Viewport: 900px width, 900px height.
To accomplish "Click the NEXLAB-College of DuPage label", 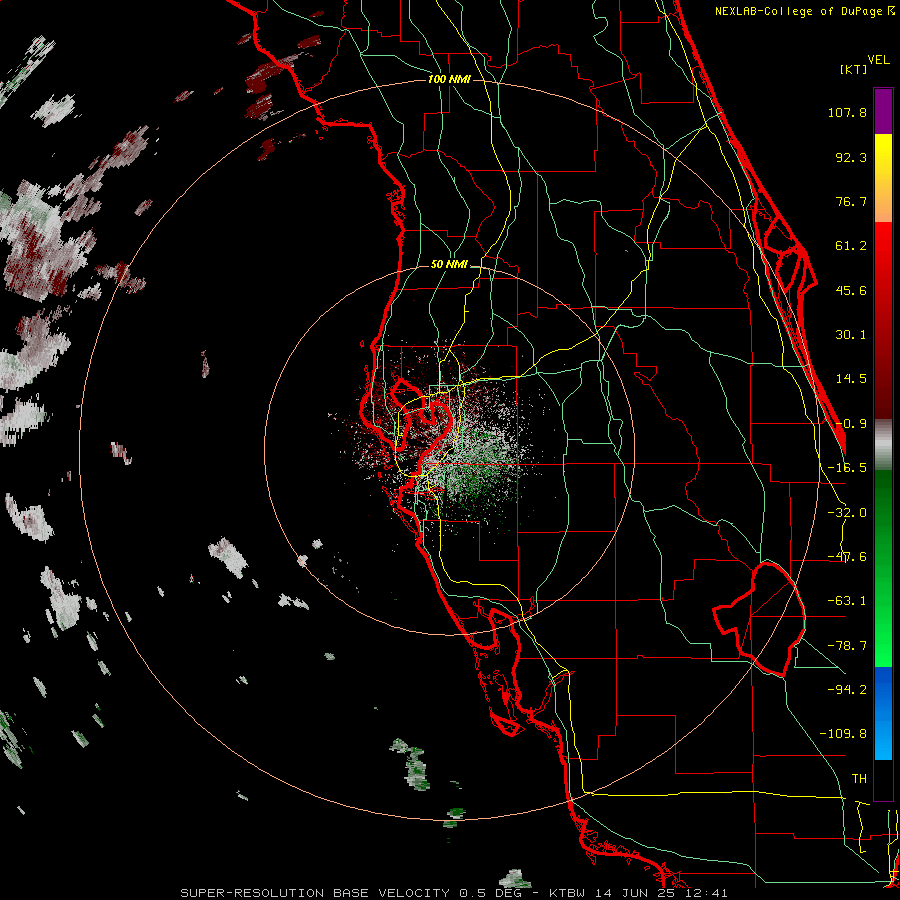I will (798, 11).
